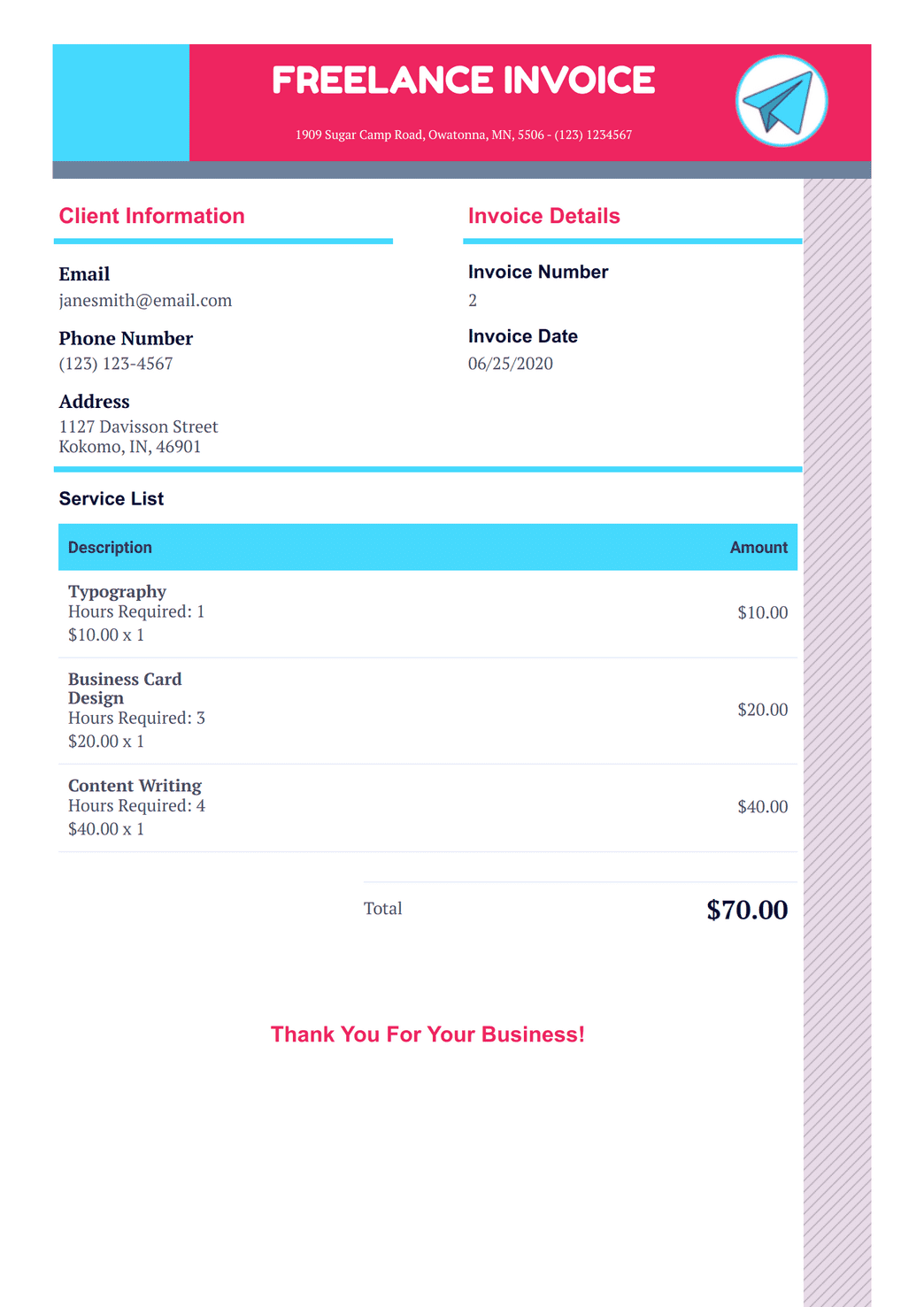924x1307 pixels.
Task: Select the Client Information heading
Action: (x=151, y=216)
